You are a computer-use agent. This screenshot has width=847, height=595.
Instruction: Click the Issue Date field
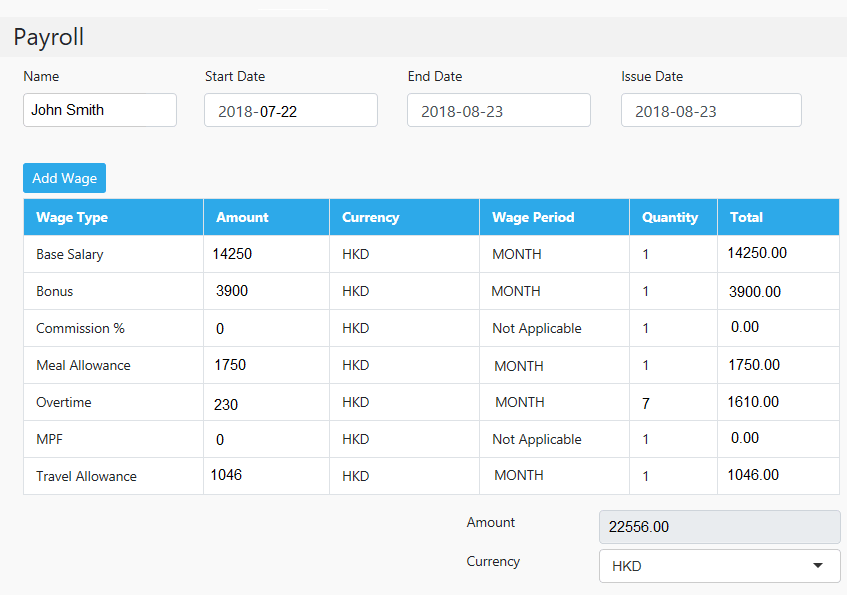[711, 110]
